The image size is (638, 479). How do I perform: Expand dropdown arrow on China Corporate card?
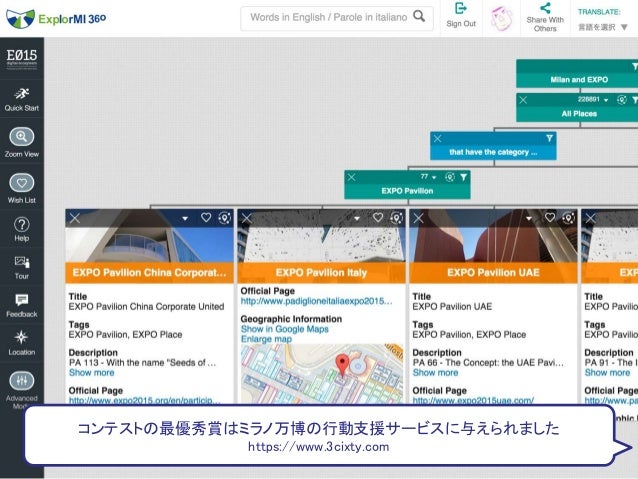pos(185,219)
